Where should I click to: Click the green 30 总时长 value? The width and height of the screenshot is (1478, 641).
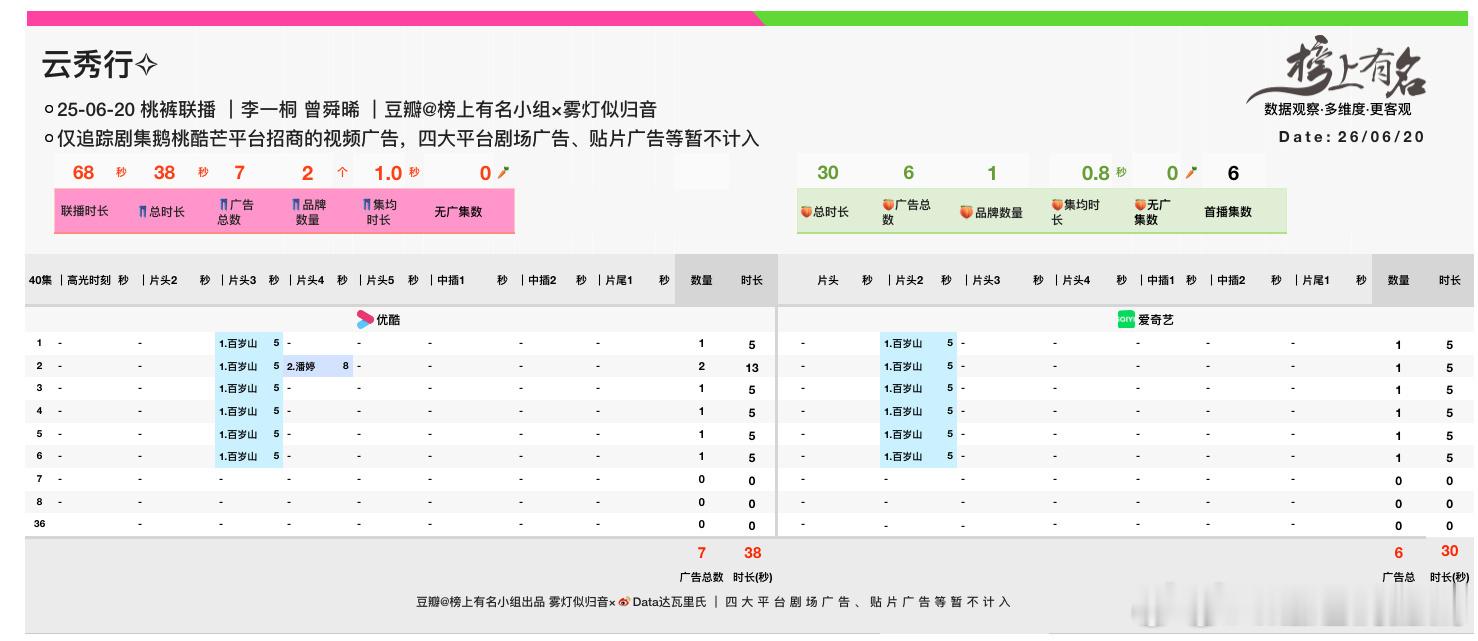coord(828,172)
